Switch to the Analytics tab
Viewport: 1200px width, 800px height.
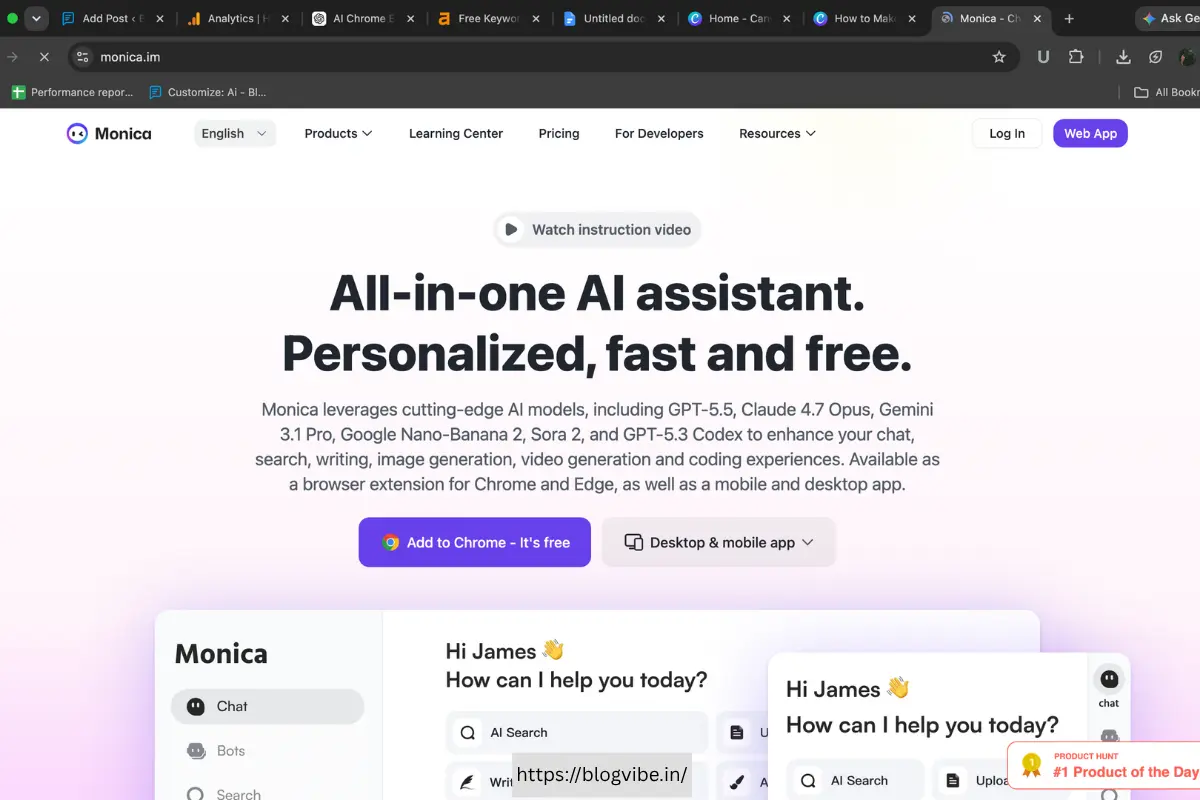coord(238,18)
